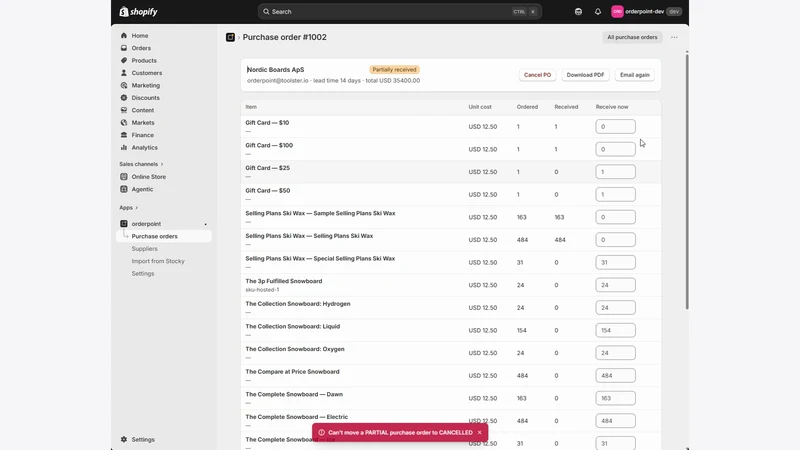The height and width of the screenshot is (450, 800).
Task: Expand the Apps section
Action: click(129, 208)
